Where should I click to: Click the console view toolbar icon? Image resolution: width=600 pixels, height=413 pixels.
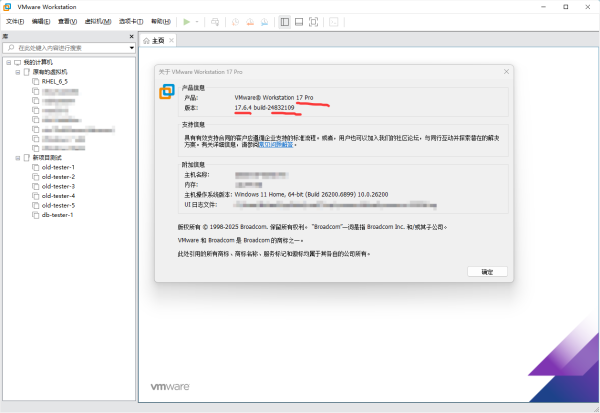[334, 22]
